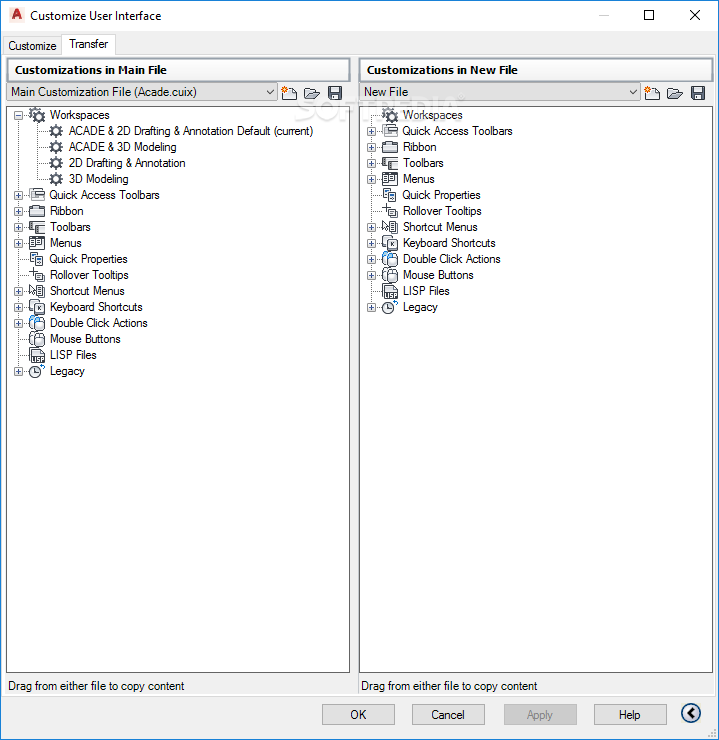This screenshot has height=740, width=719.
Task: Expand the Ribbon node in Main File tree
Action: pyautogui.click(x=18, y=211)
